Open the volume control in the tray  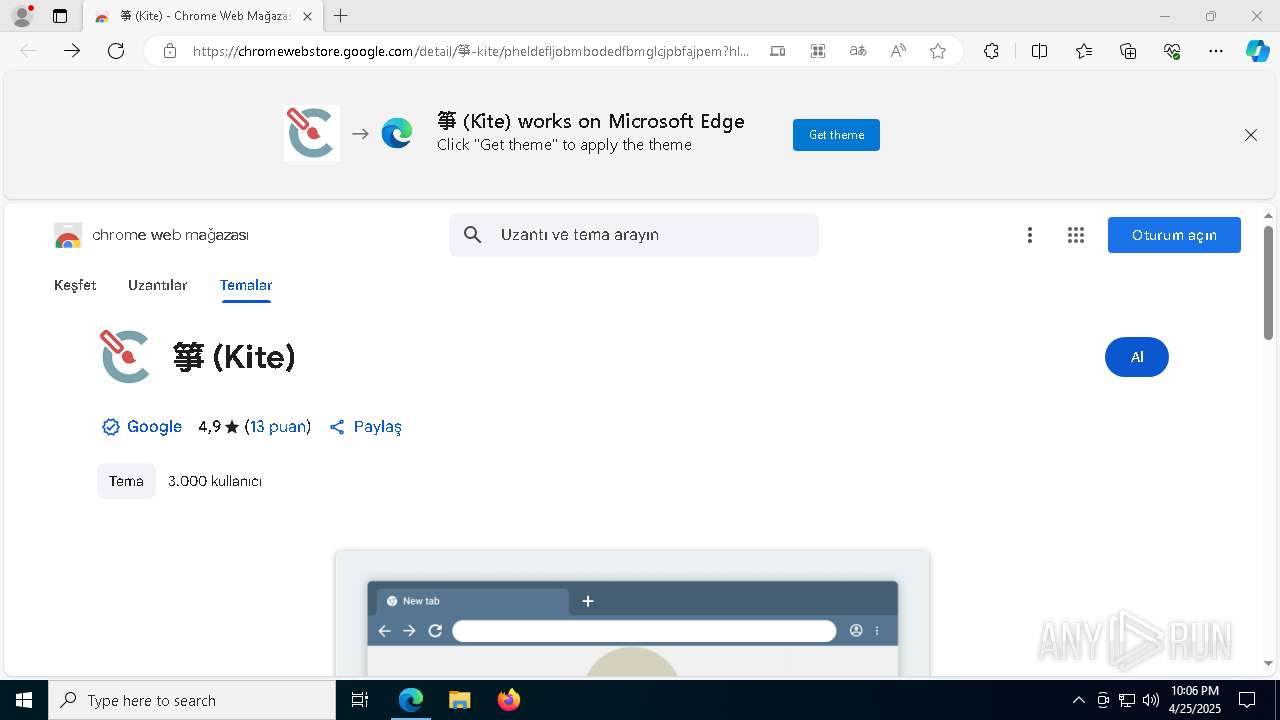(x=1151, y=700)
